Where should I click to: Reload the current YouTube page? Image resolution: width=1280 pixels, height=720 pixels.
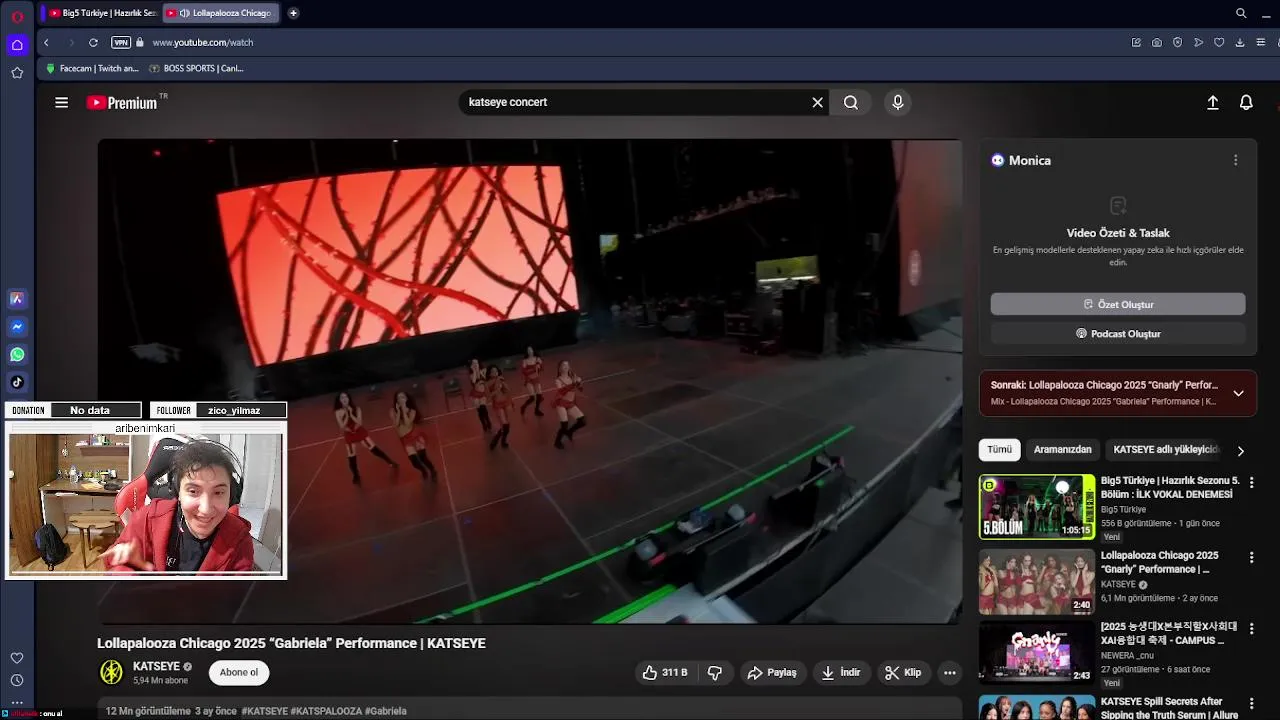[x=93, y=42]
